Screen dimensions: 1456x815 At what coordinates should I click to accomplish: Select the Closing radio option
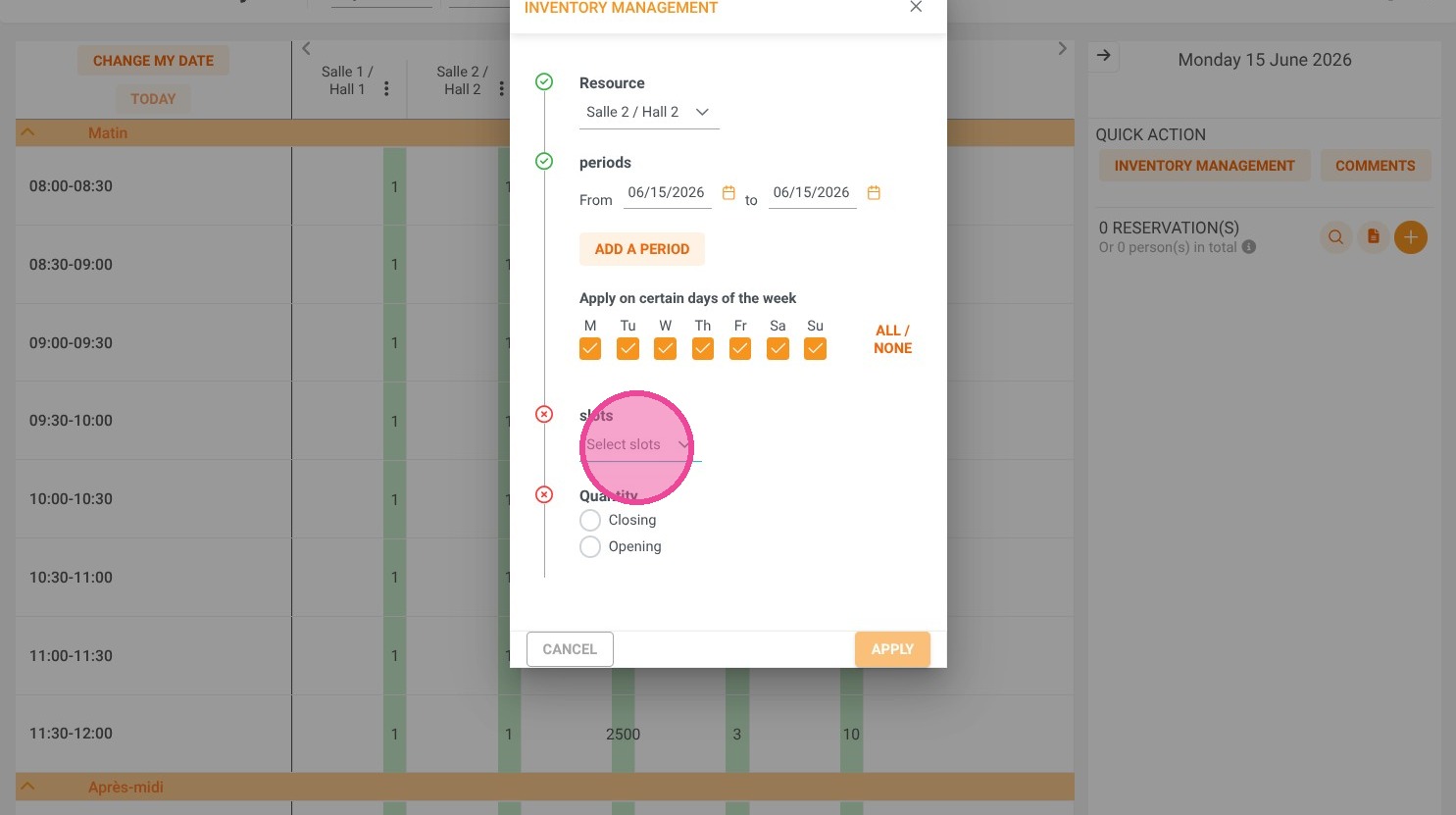pos(590,521)
